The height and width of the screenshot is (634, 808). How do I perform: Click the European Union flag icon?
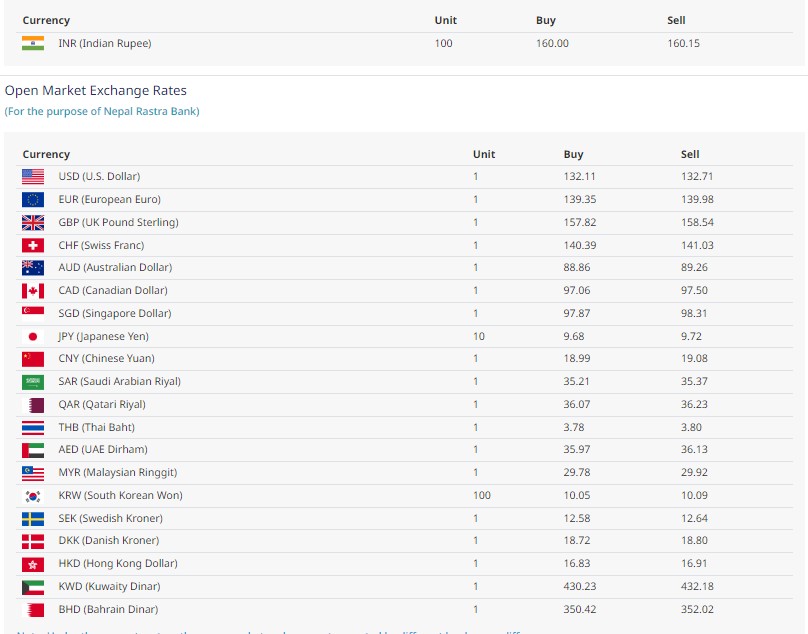click(x=33, y=199)
